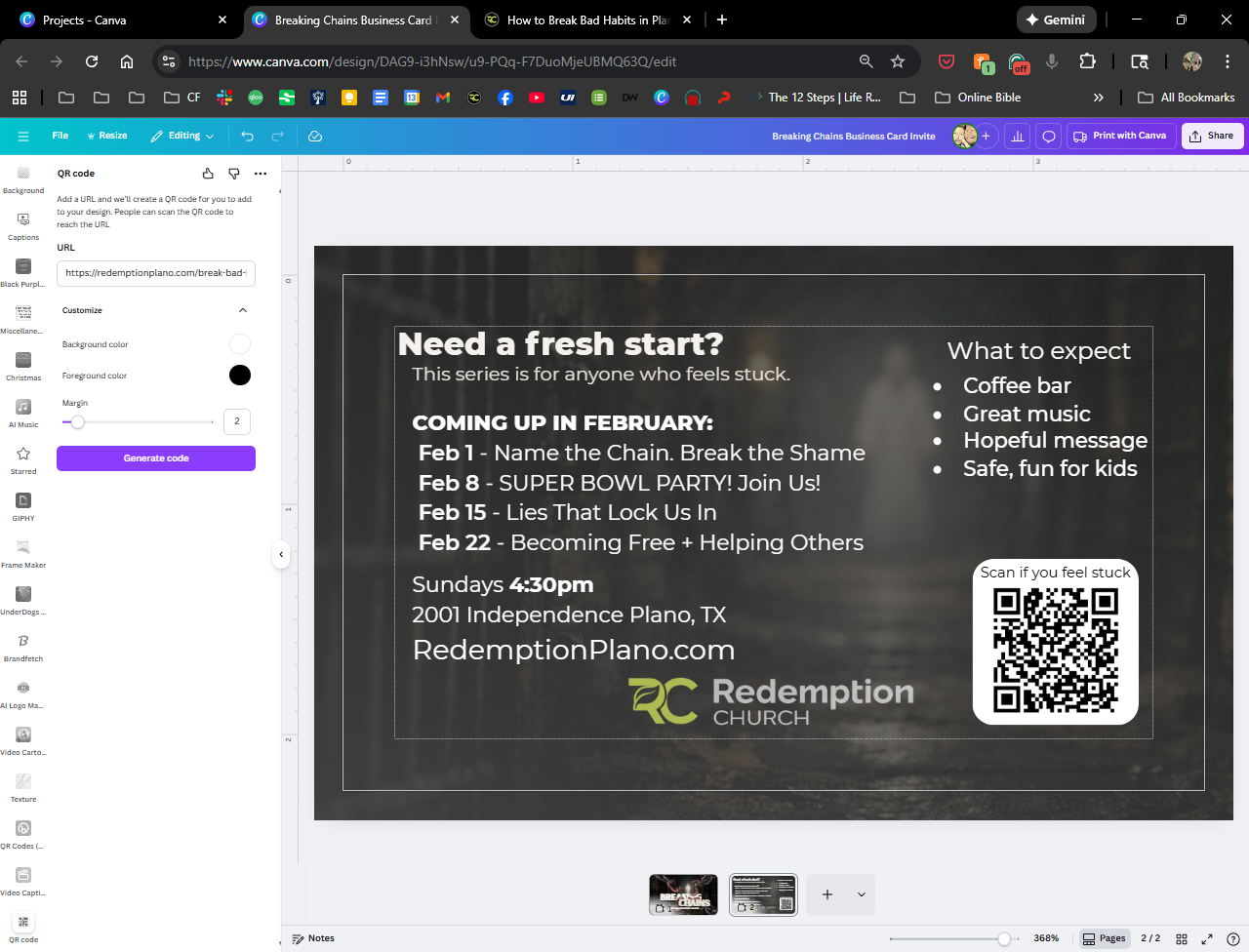Click the thumbs down feedback icon

pyautogui.click(x=234, y=174)
